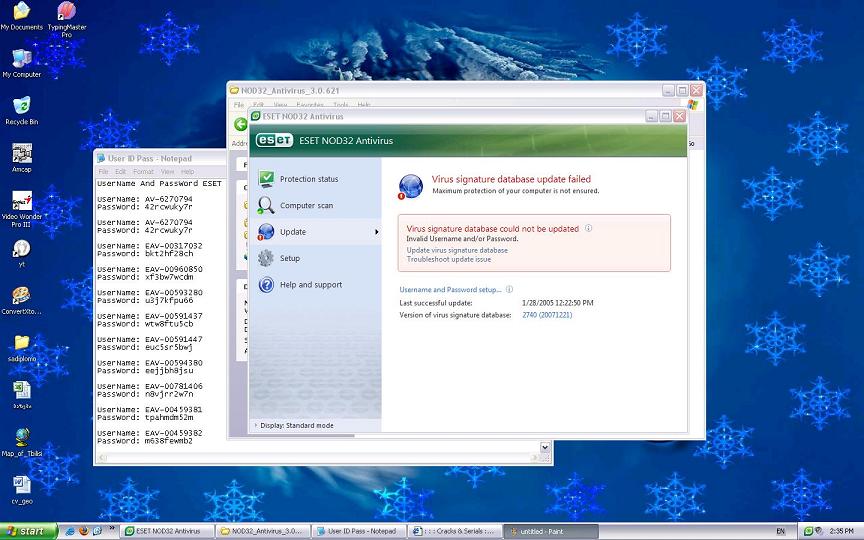Switch to User ID Pass - Notepad taskbar button
Viewport: 864px width, 540px height.
358,531
